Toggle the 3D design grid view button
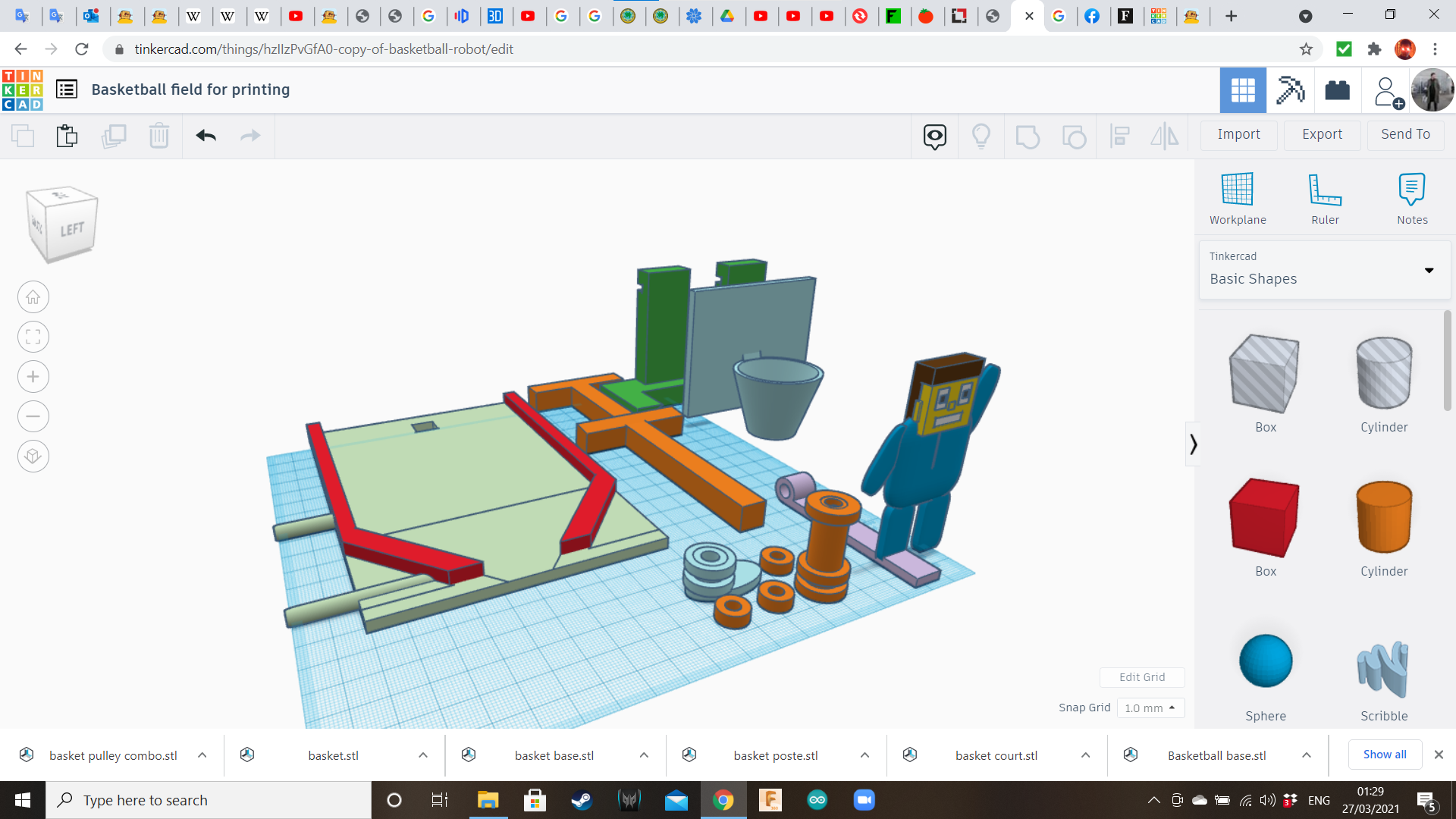This screenshot has width=1456, height=819. [1242, 90]
